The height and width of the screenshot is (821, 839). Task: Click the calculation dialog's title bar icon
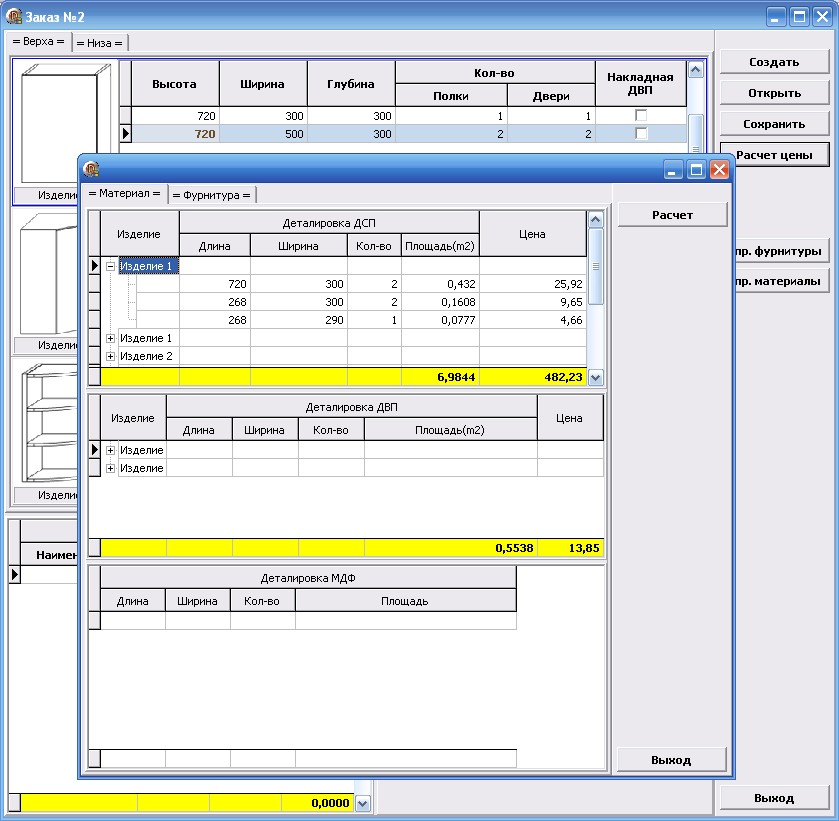coord(92,170)
